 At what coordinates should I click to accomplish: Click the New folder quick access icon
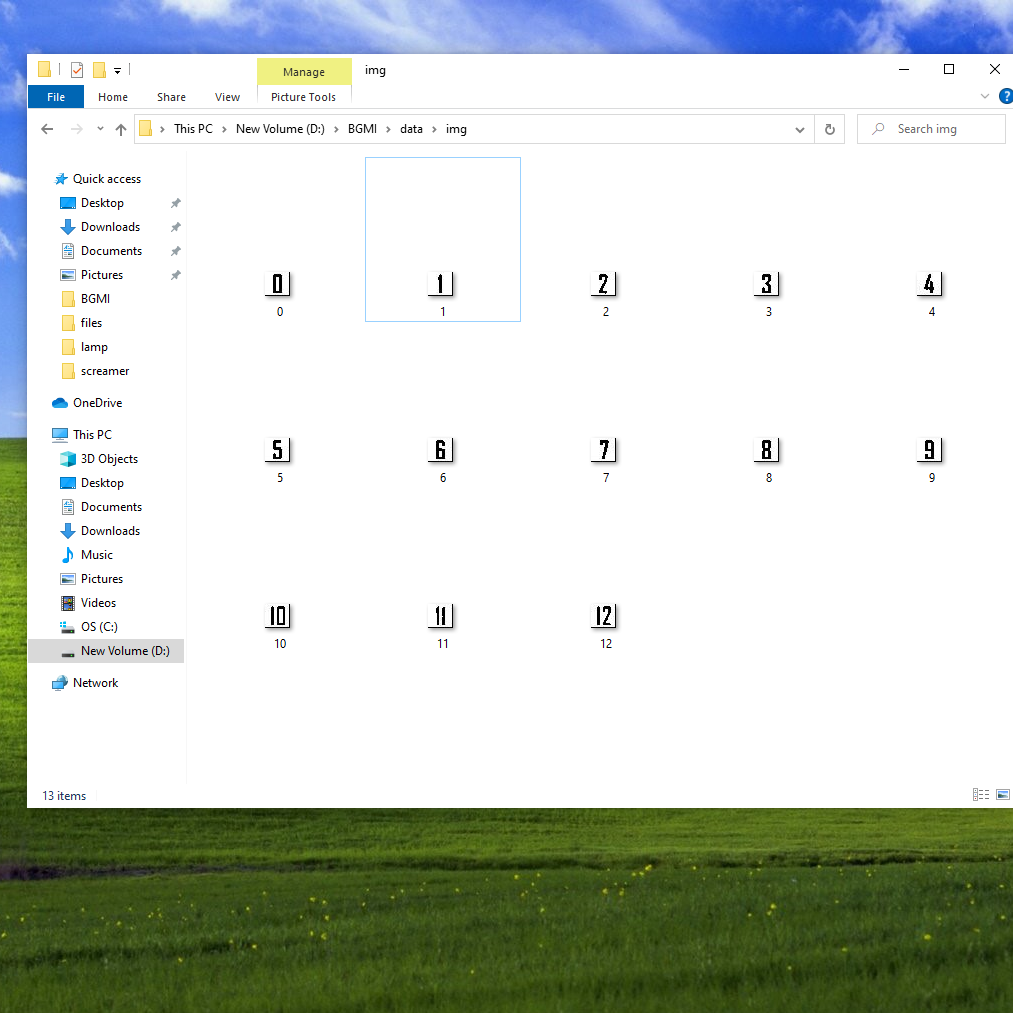[99, 70]
